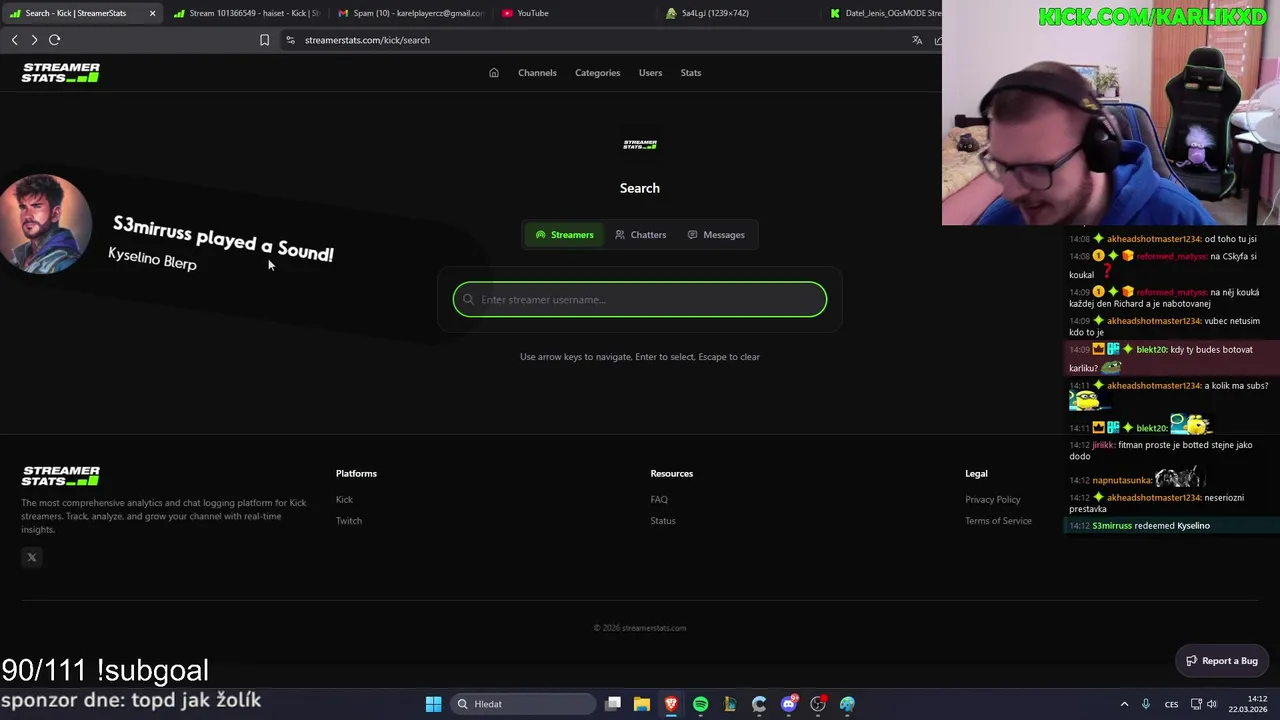
Task: Open File Explorer from taskbar
Action: click(x=642, y=704)
